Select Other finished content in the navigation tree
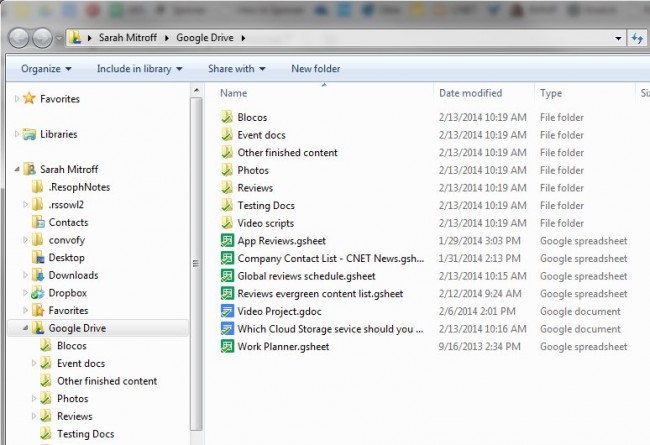Screen dimensions: 650x445 point(107,381)
